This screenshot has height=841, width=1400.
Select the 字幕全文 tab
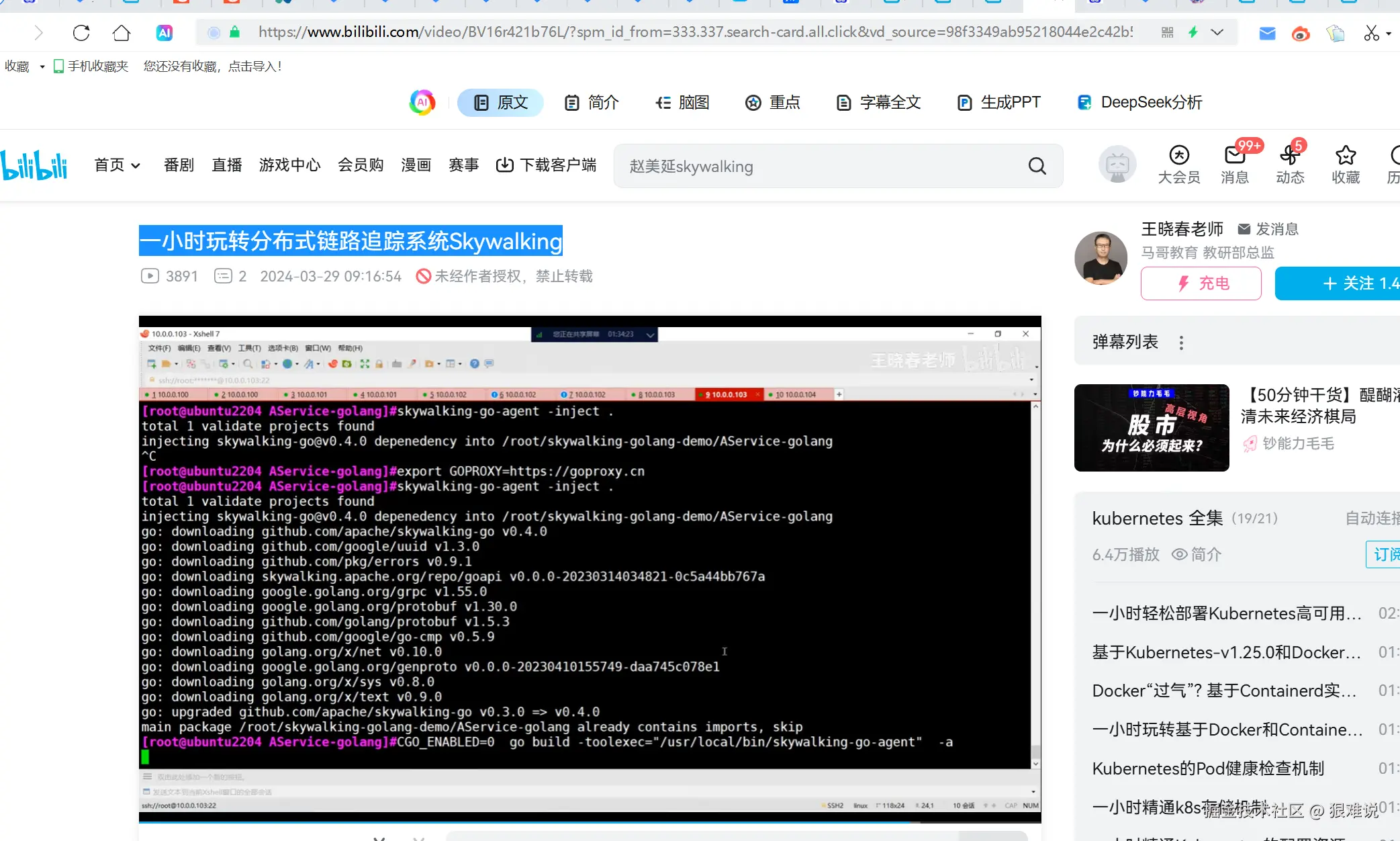(x=879, y=103)
